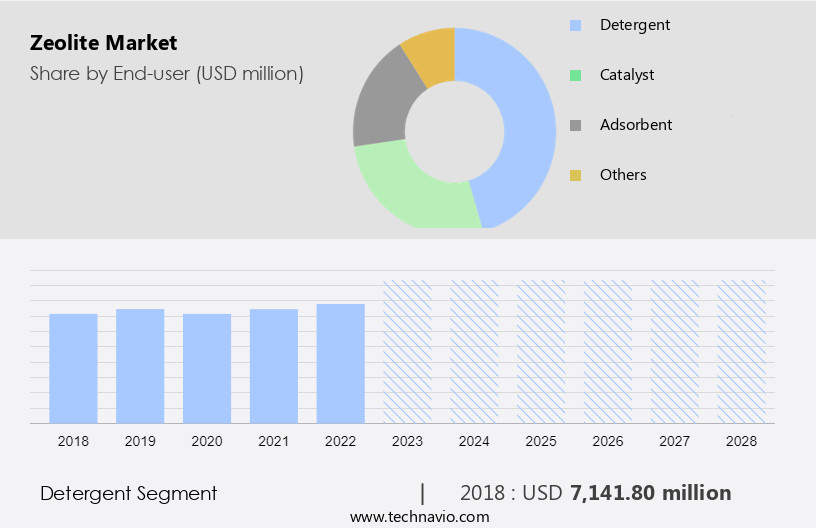This screenshot has width=816, height=528.
Task: Click the 2022 bar in the chart
Action: pos(341,363)
